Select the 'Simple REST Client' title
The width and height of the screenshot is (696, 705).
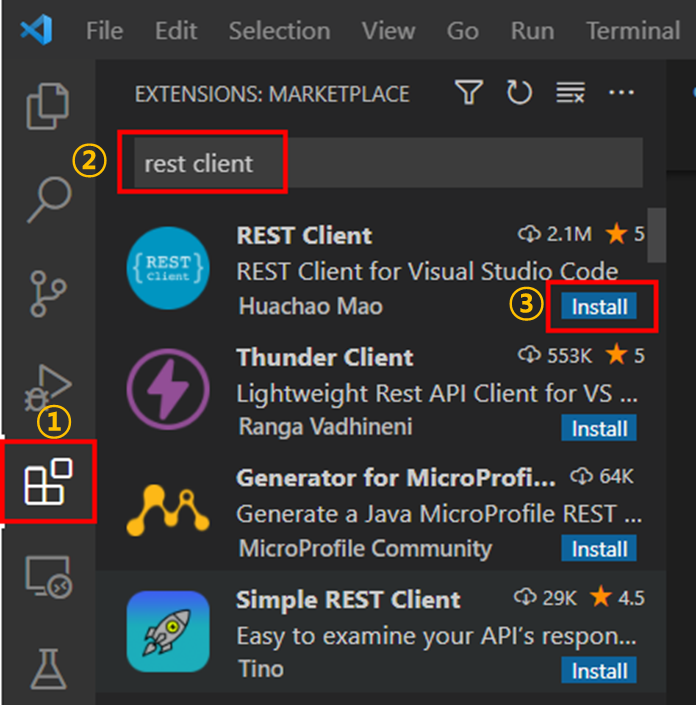348,599
